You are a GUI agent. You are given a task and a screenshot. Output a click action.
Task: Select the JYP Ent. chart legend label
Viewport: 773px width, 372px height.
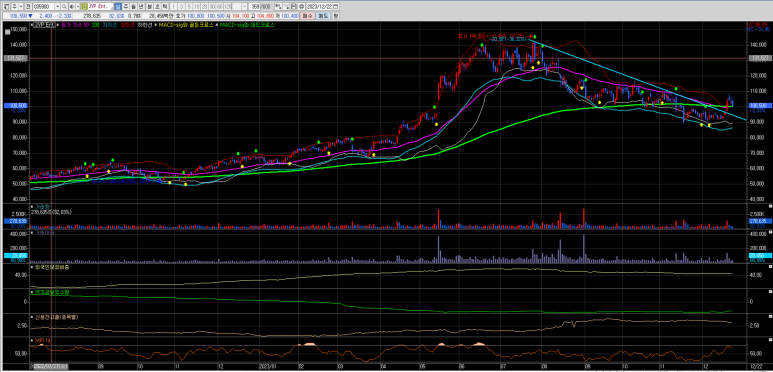pyautogui.click(x=44, y=24)
